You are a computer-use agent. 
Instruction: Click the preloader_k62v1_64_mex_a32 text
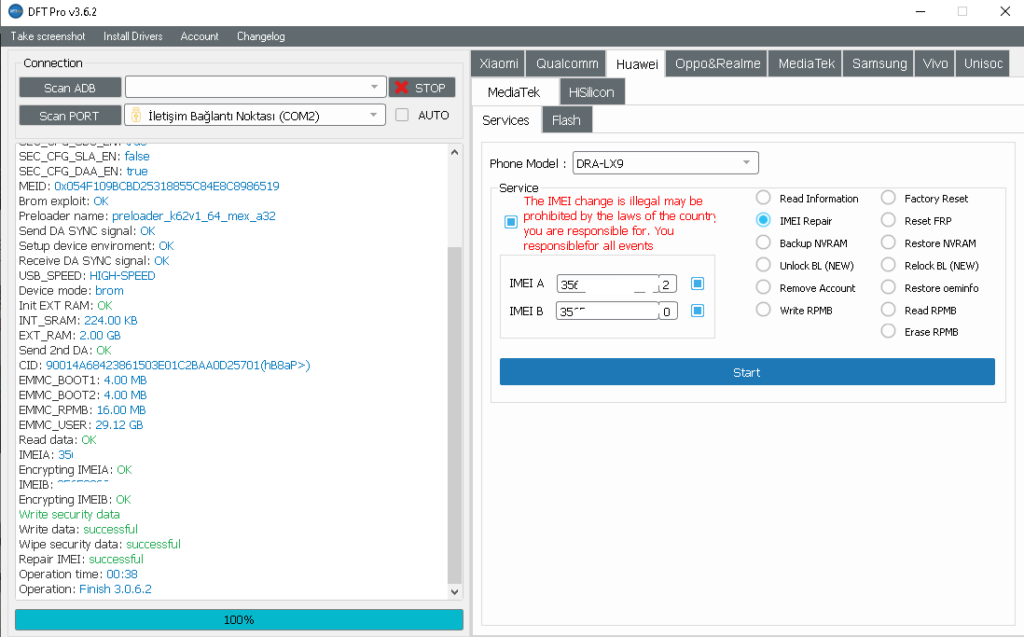(194, 216)
